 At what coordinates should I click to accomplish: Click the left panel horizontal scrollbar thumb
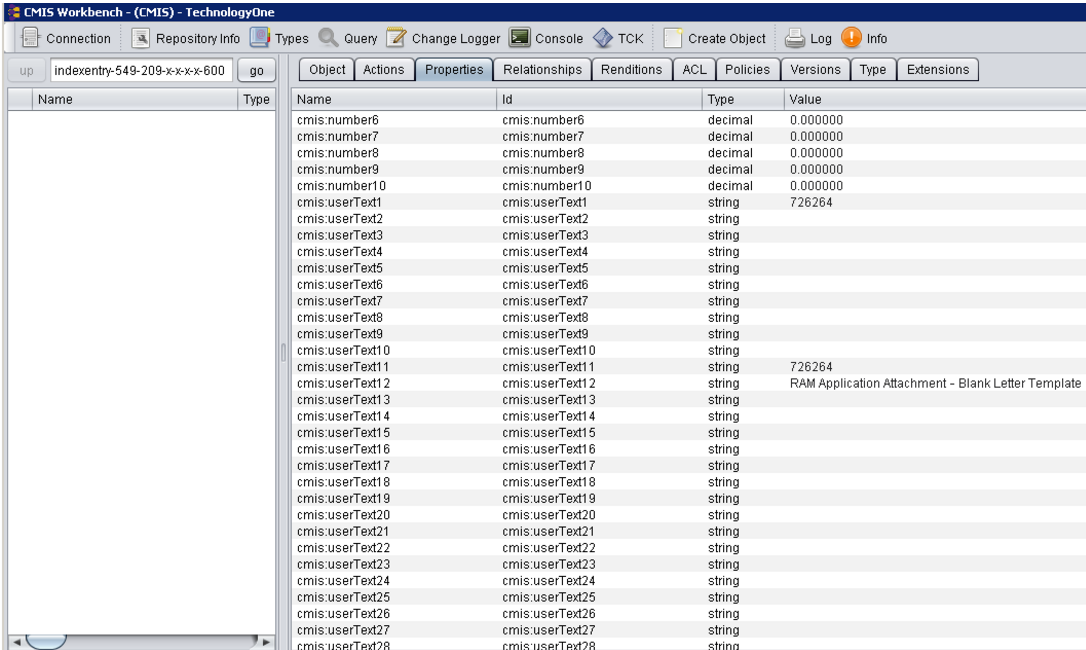coord(46,642)
